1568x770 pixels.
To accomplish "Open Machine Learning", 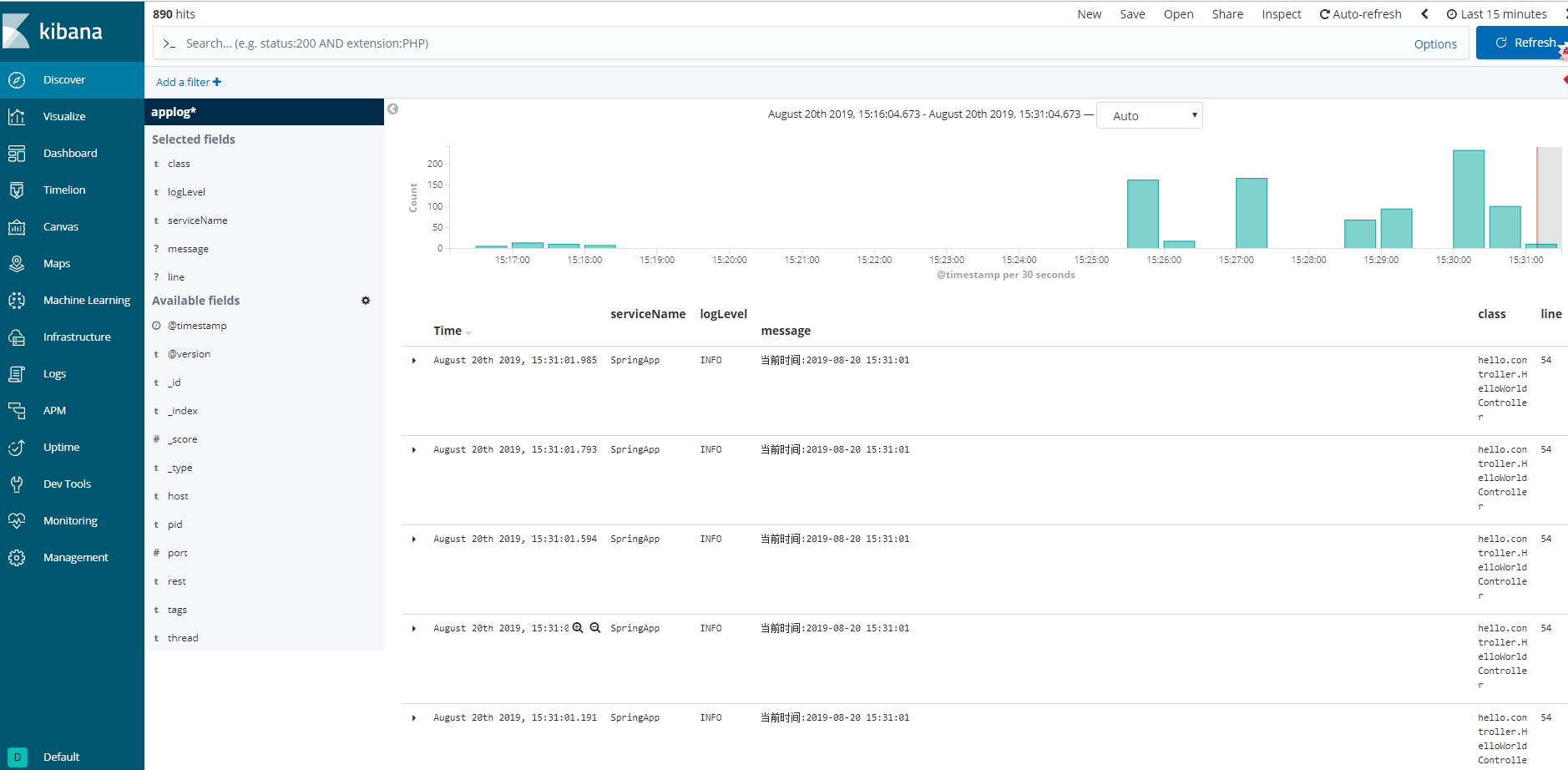I will pyautogui.click(x=87, y=300).
